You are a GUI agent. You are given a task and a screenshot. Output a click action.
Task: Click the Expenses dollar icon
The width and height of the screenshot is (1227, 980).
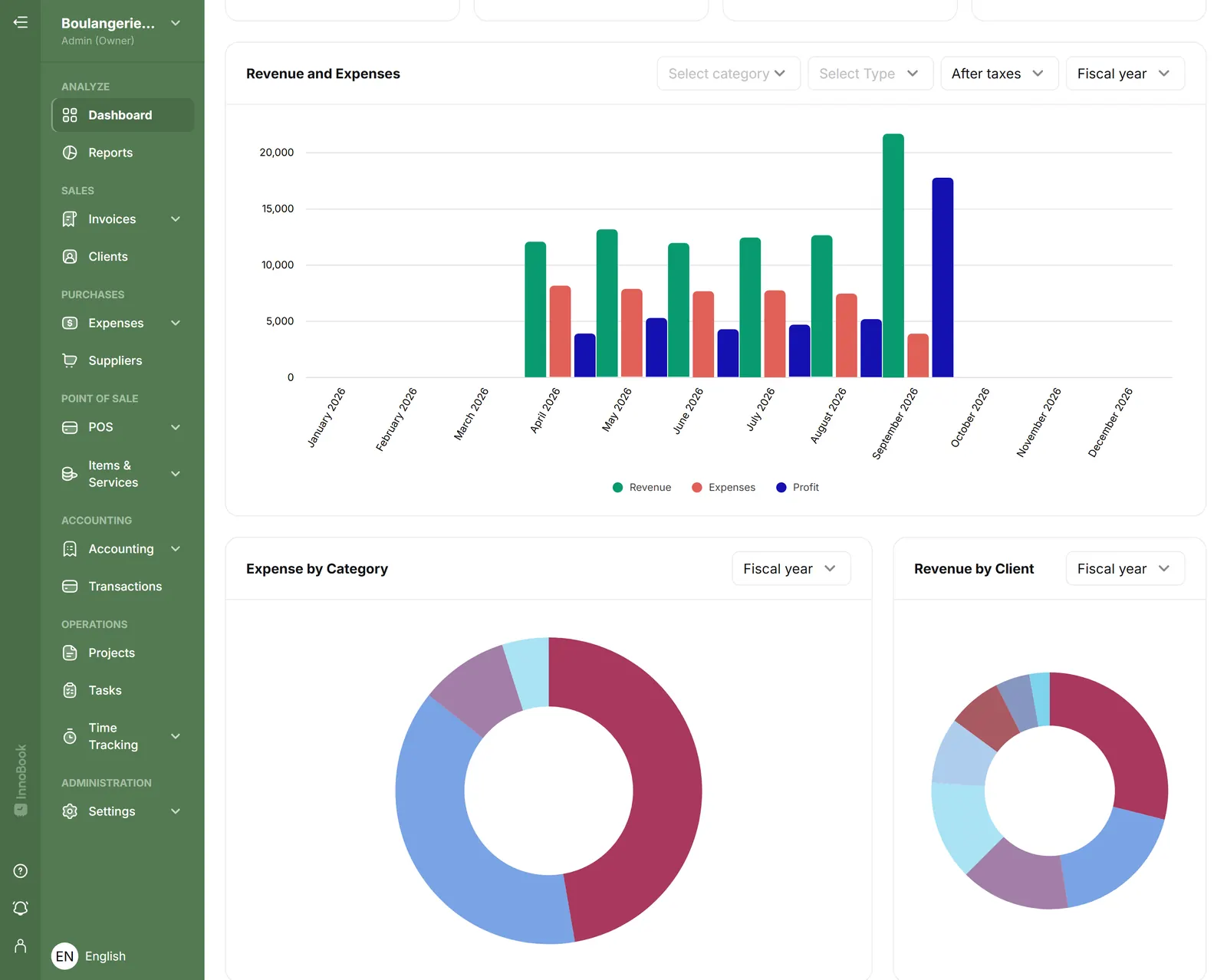(70, 323)
